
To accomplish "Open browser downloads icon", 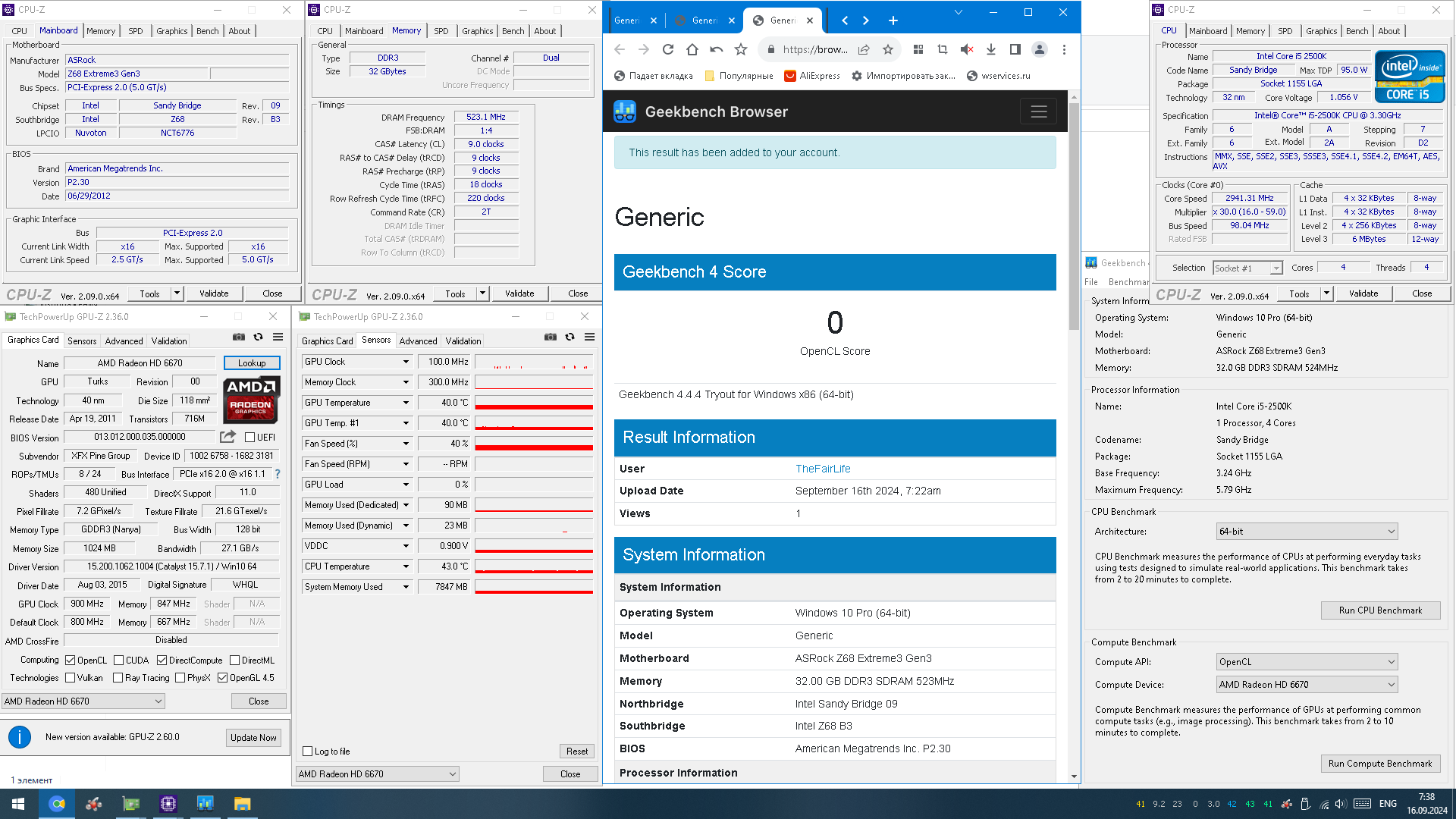I will coord(991,49).
